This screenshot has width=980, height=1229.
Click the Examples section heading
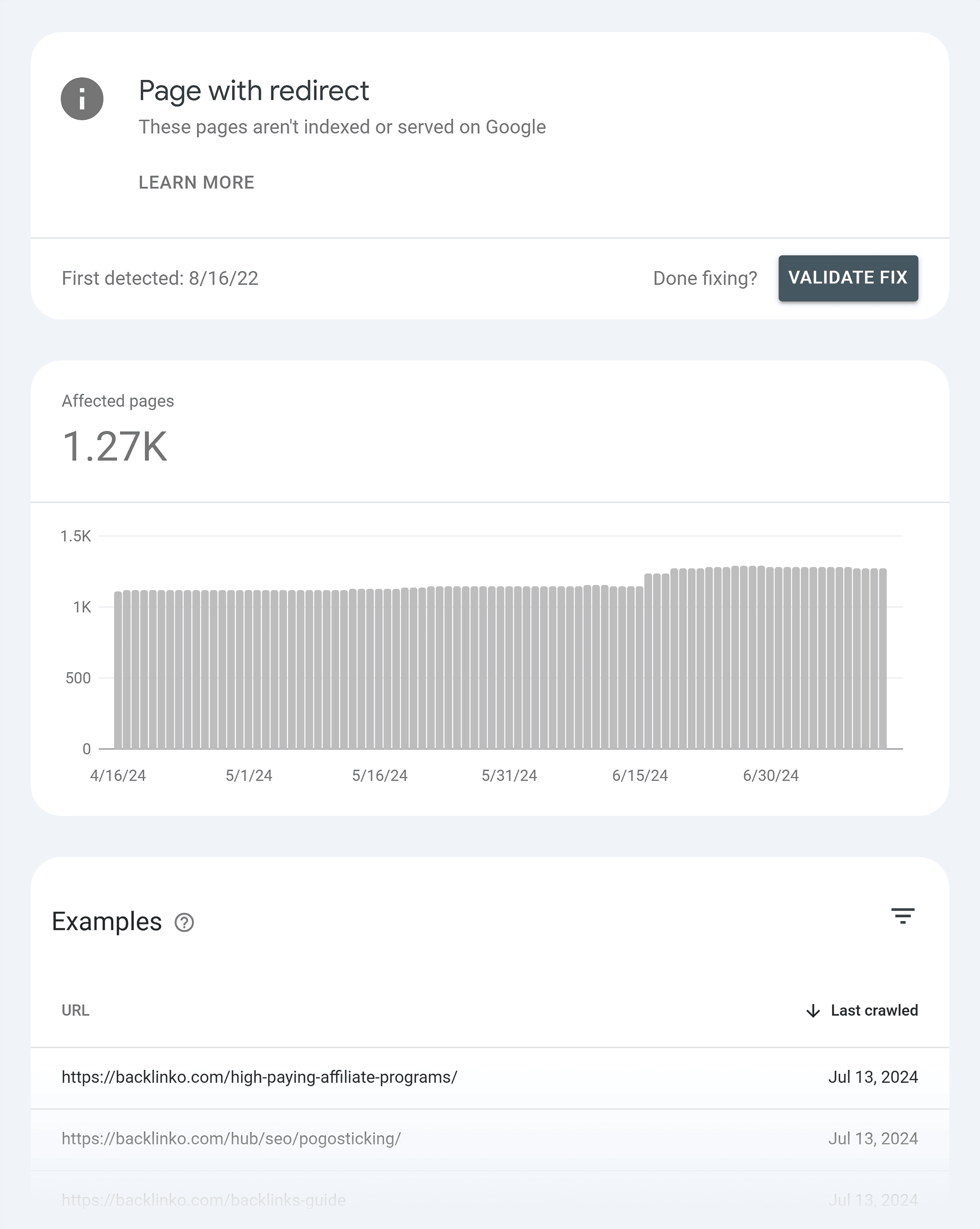(x=107, y=922)
